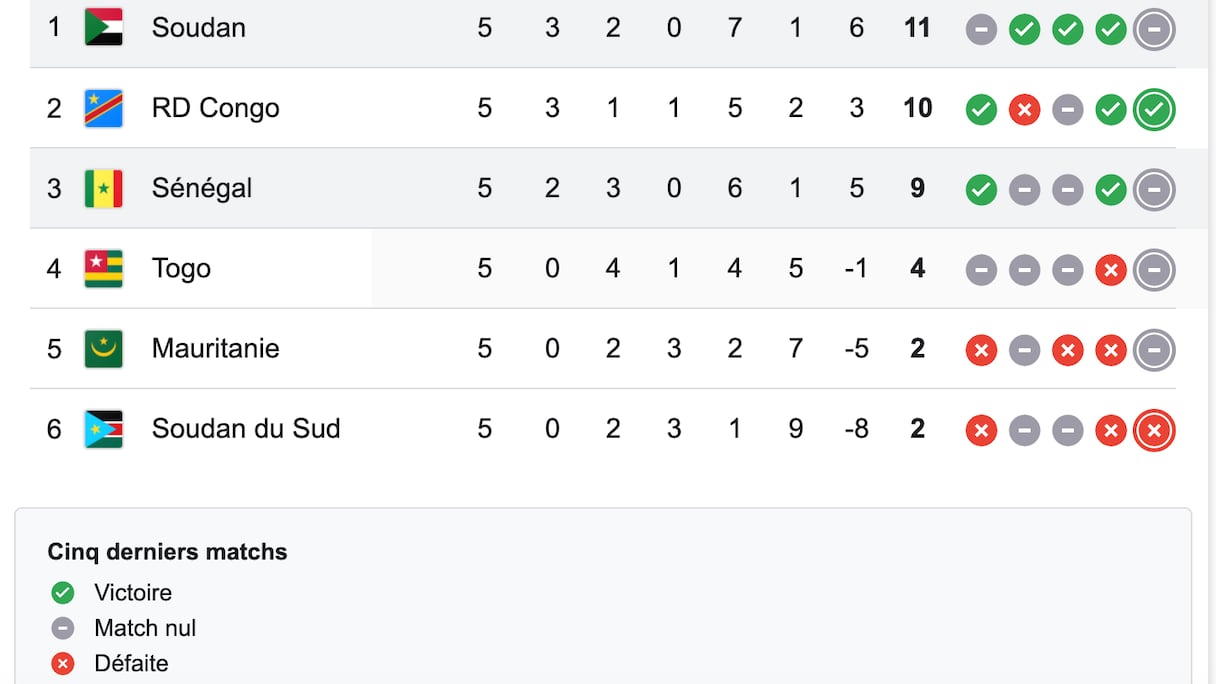Open the RD Congo team link
Screen dimensions: 1216x684
pos(215,108)
